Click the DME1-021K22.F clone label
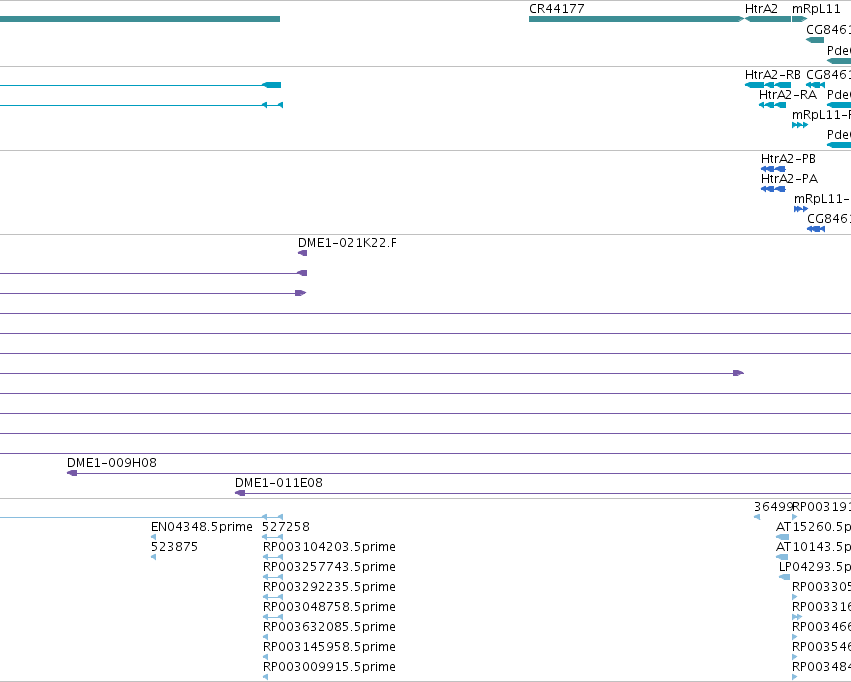Image resolution: width=851 pixels, height=682 pixels. pos(347,243)
